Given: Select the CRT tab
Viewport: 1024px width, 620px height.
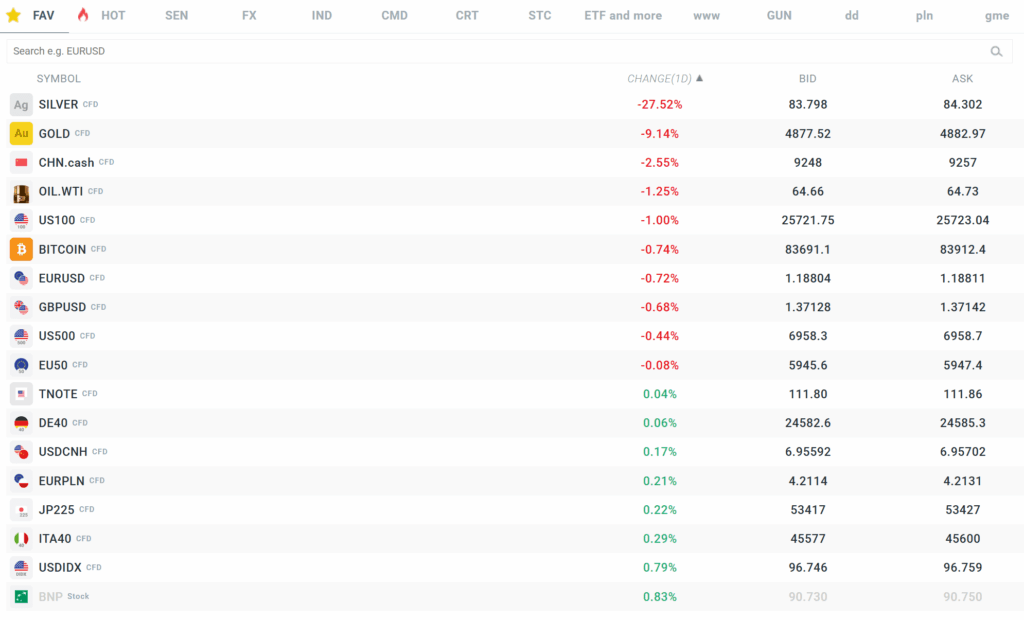Looking at the screenshot, I should pos(467,16).
